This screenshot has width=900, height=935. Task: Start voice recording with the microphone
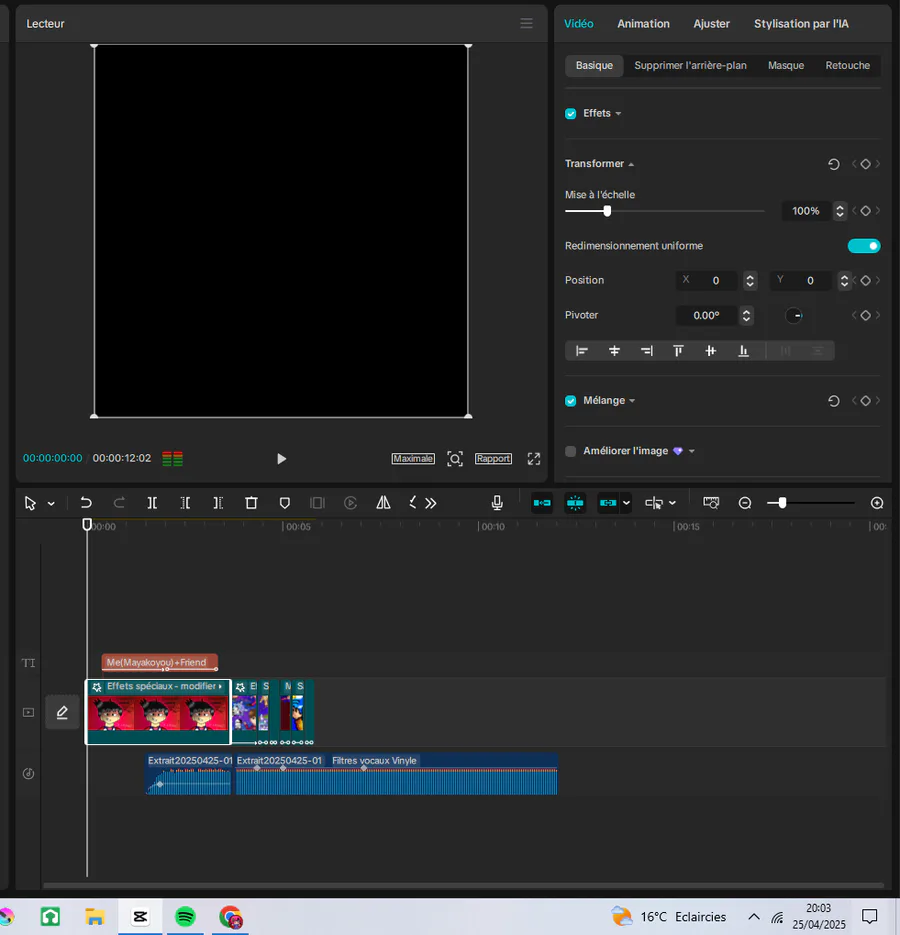(x=497, y=503)
